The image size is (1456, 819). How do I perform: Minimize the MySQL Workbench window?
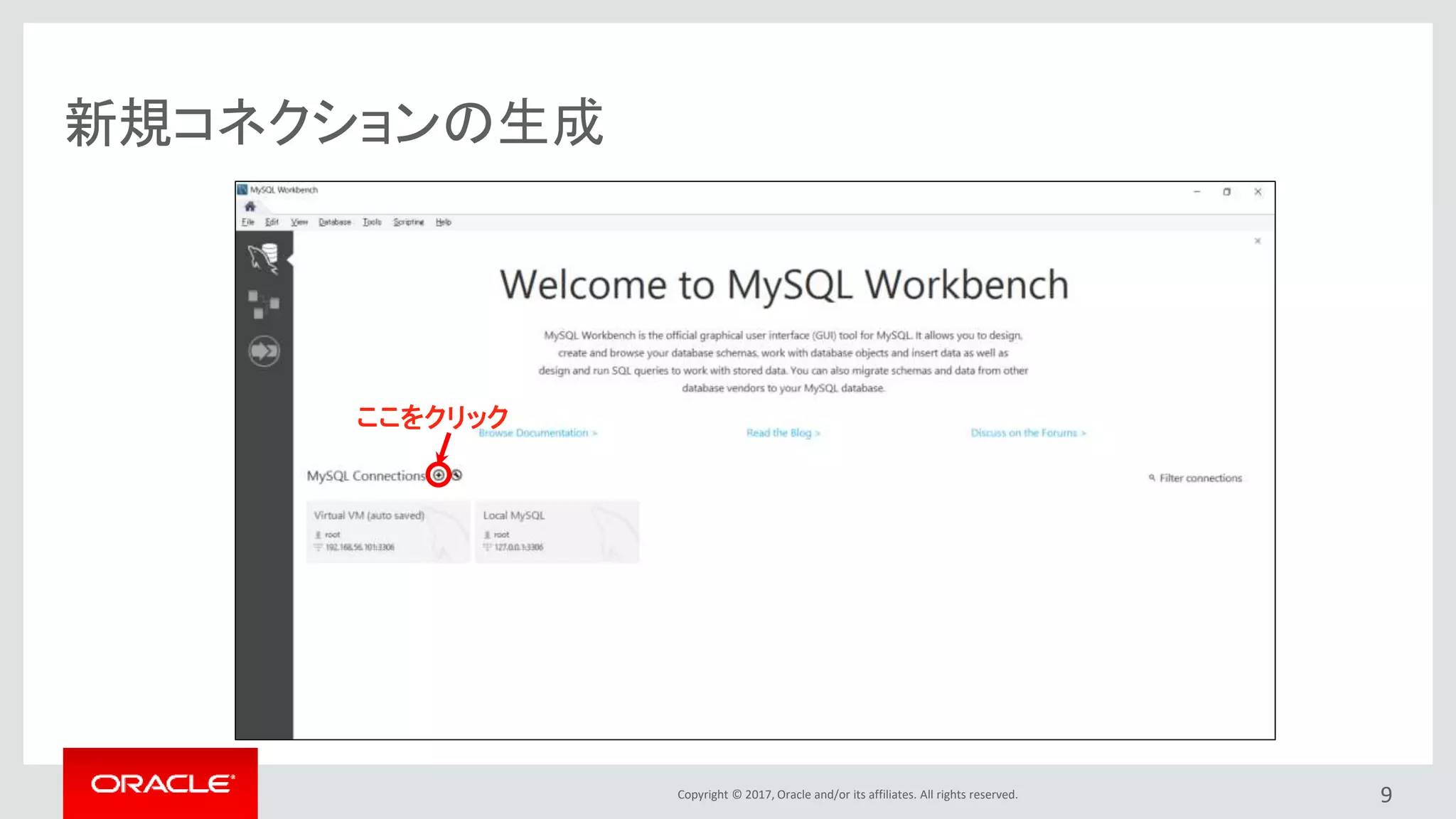1197,192
